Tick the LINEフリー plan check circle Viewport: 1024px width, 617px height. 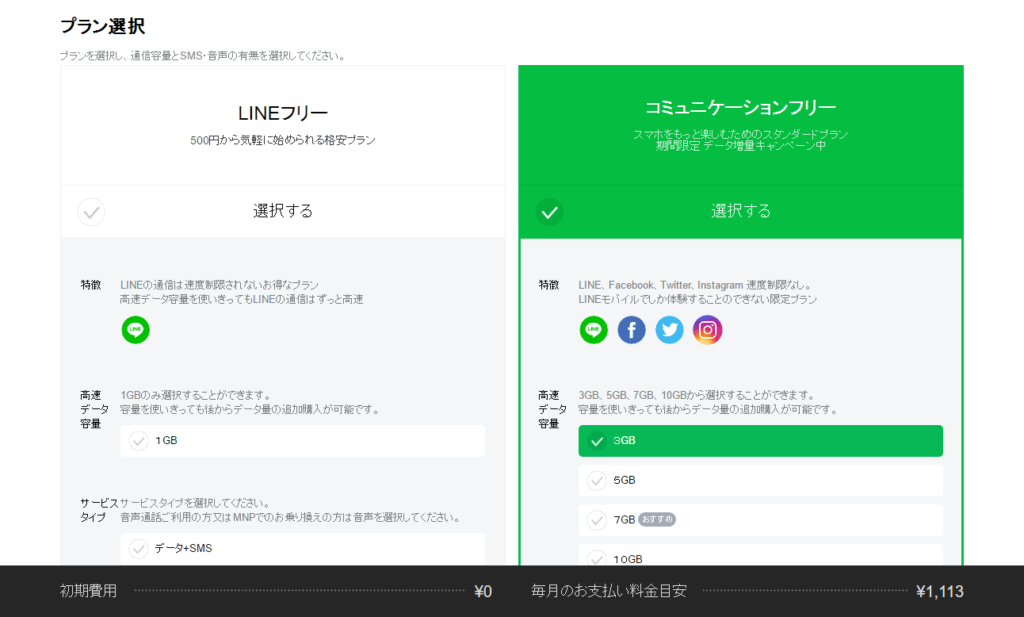pyautogui.click(x=91, y=212)
